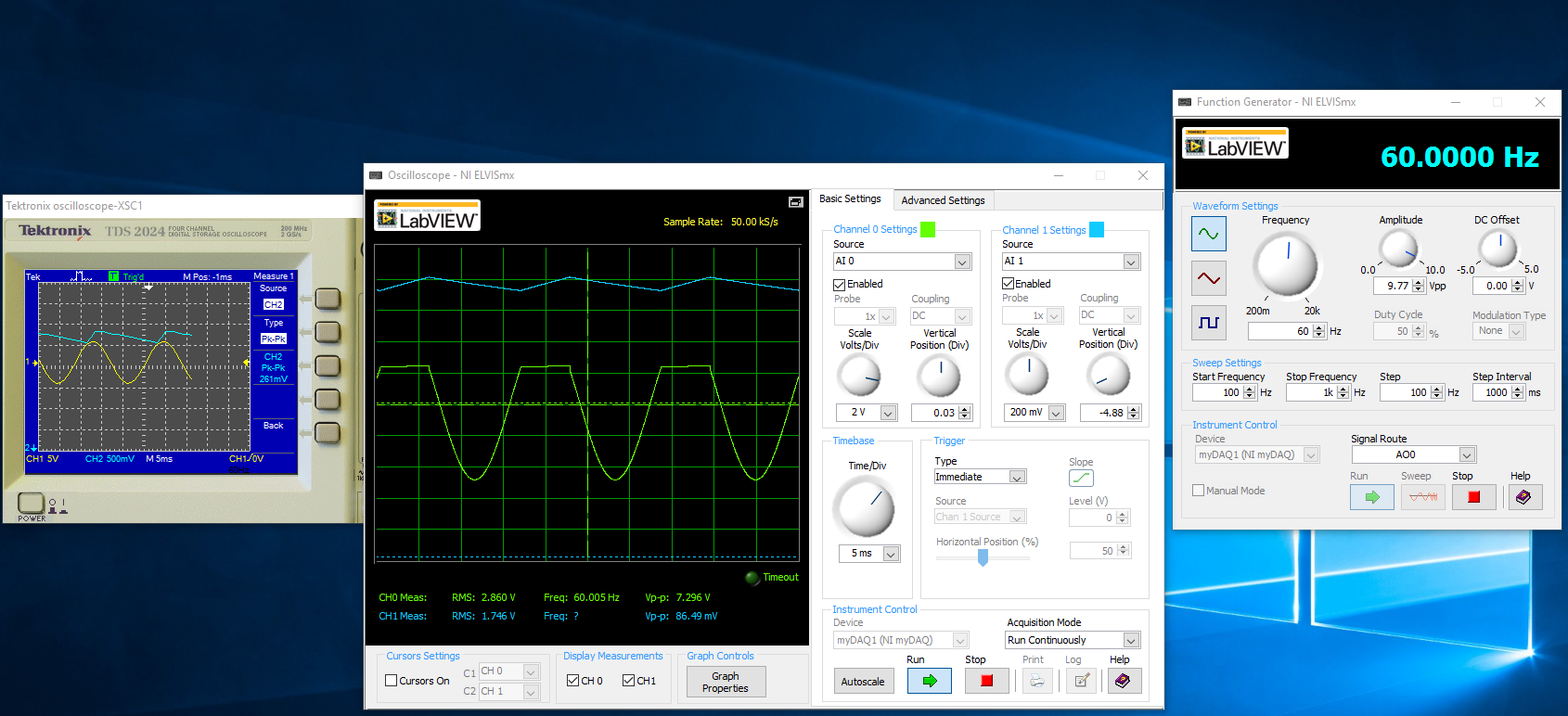Open Channel 1 Source AI 1 dropdown
Image resolution: width=1568 pixels, height=716 pixels.
coord(1131,262)
